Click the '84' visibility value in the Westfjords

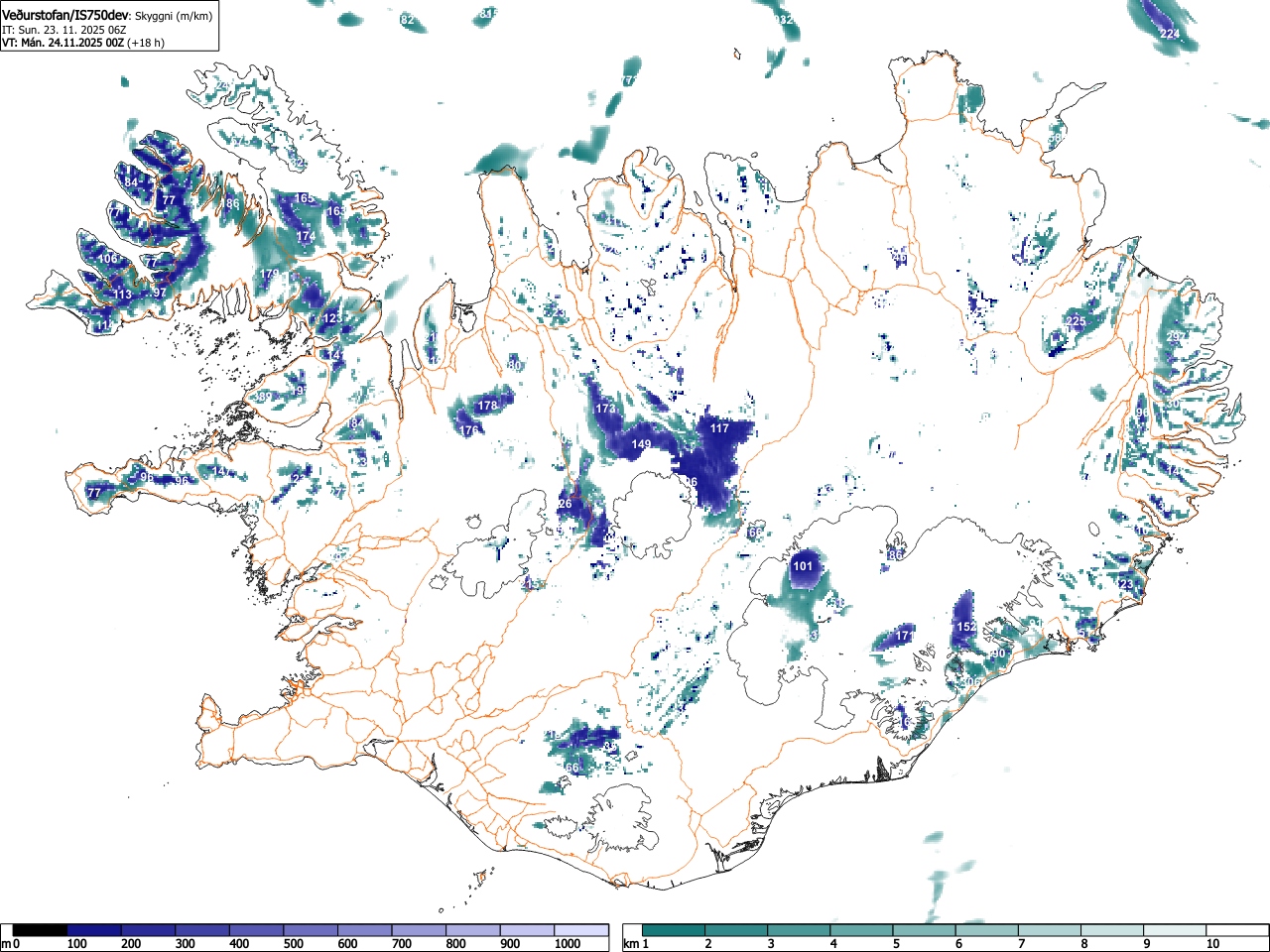[132, 182]
